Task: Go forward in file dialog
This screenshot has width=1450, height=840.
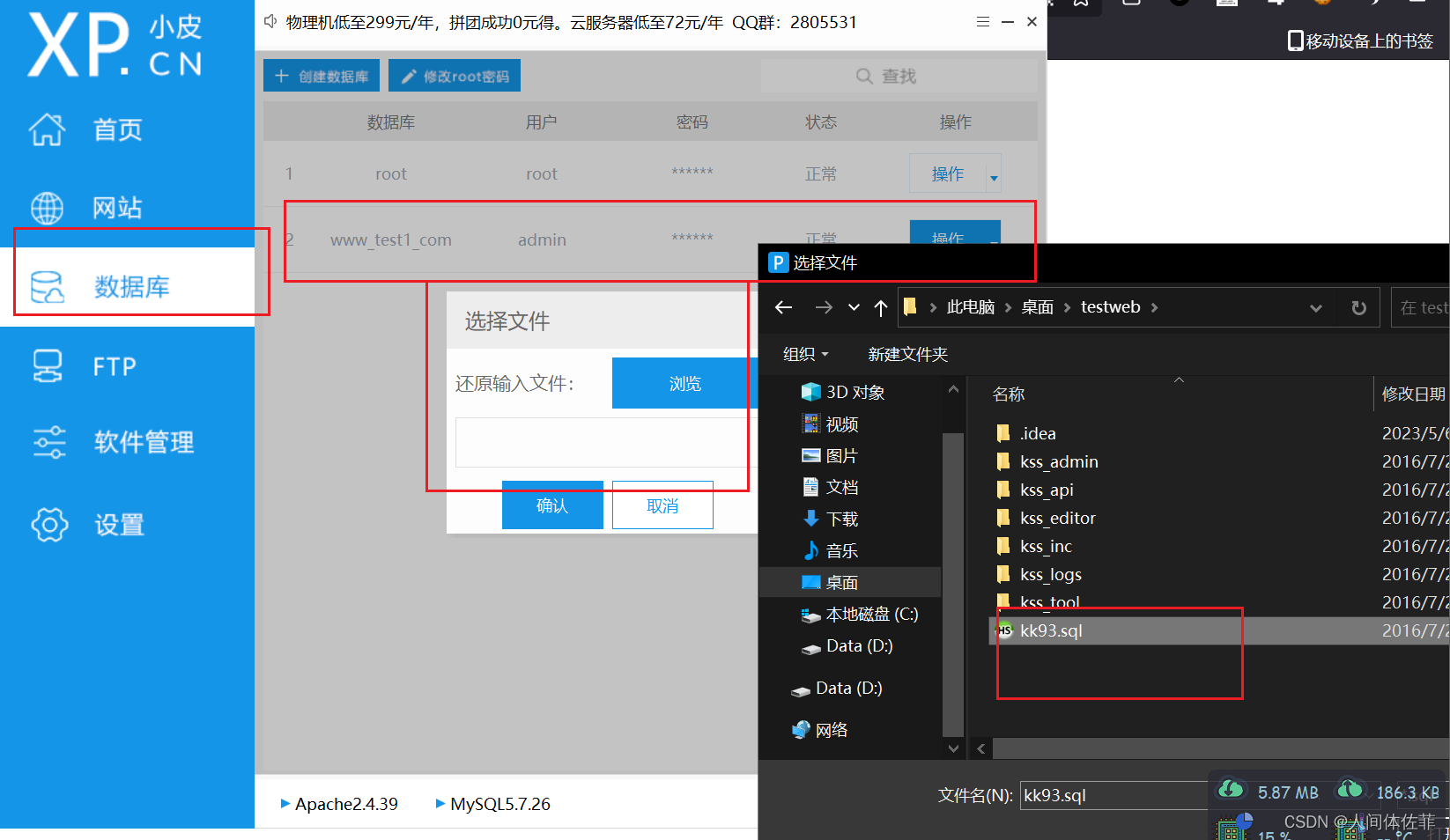Action: coord(824,307)
